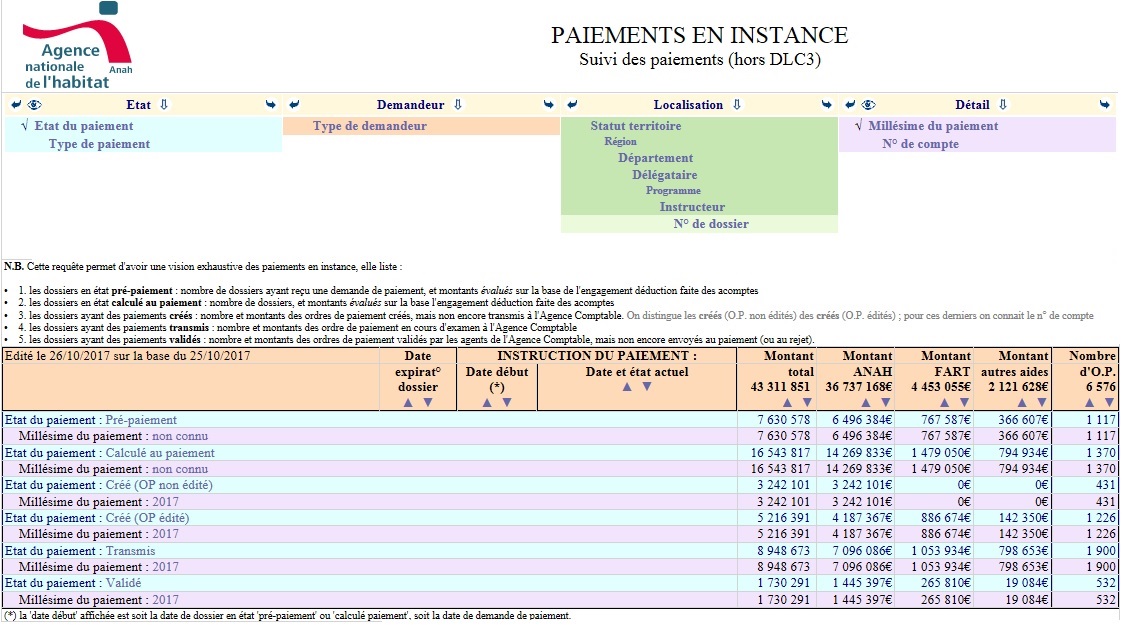Click the grand total value 43 311 851
This screenshot has width=1126, height=625.
tap(782, 387)
